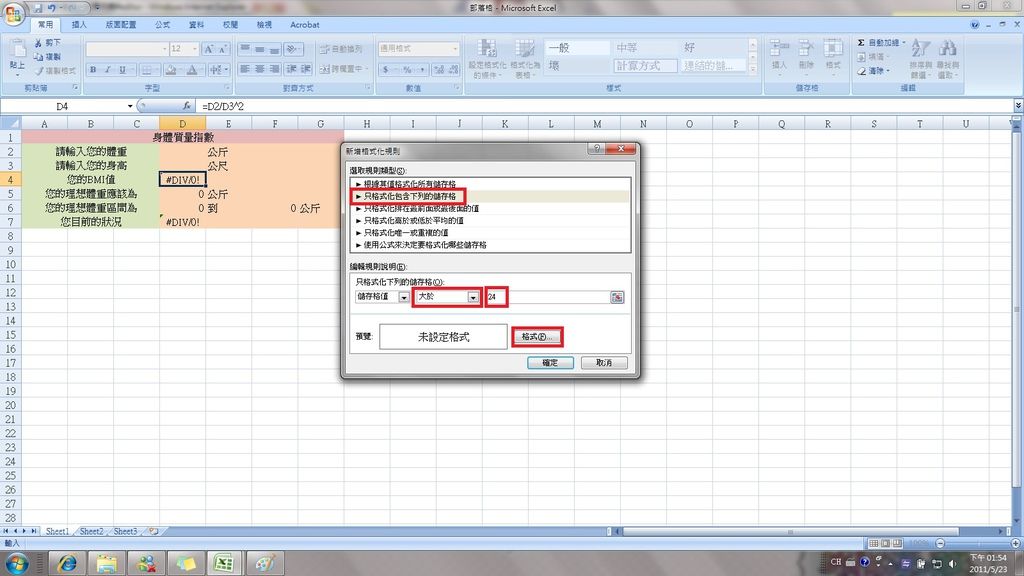Switch to the 檢視 ribbon tab
Screen dimensions: 1024x576
click(264, 25)
